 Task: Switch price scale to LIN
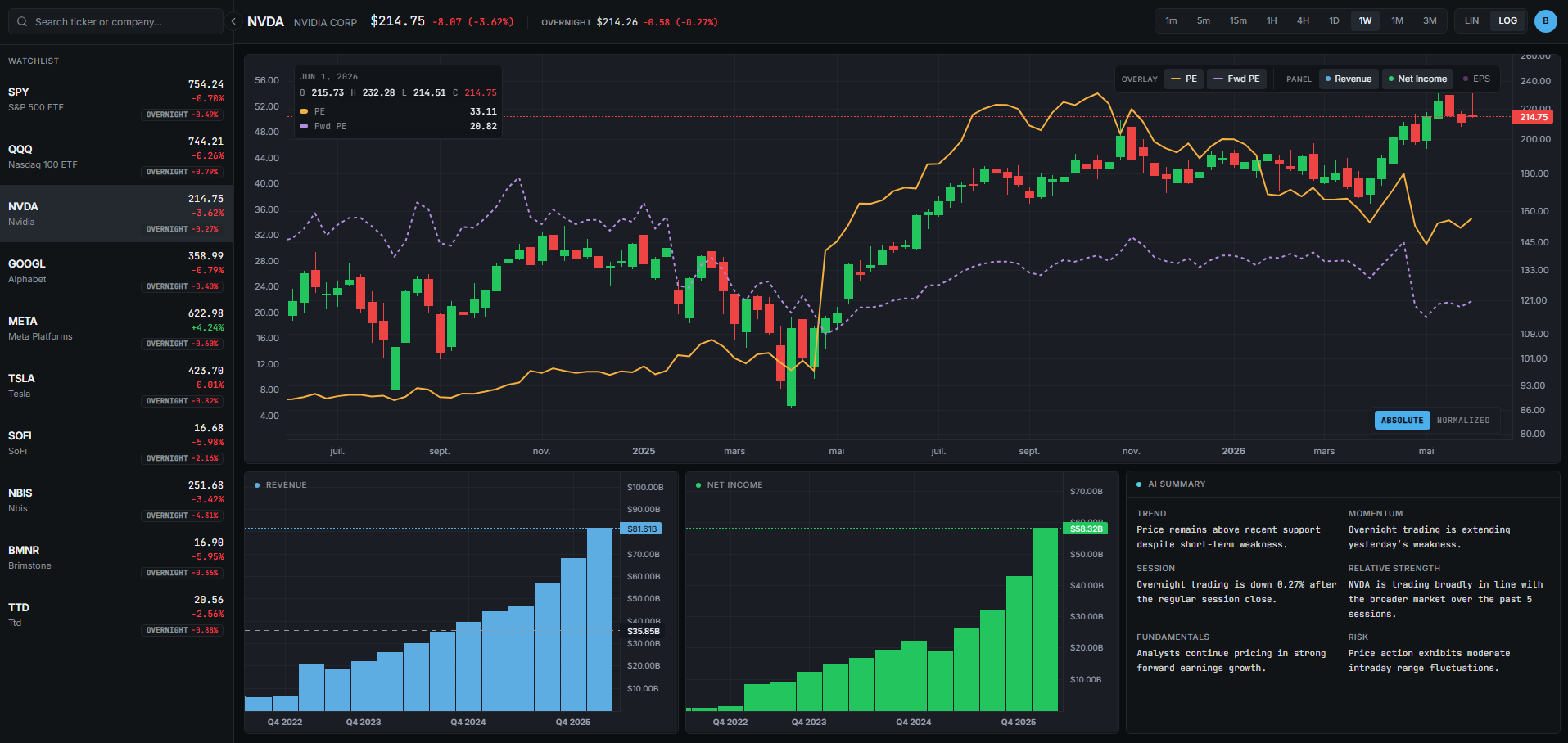click(1471, 21)
